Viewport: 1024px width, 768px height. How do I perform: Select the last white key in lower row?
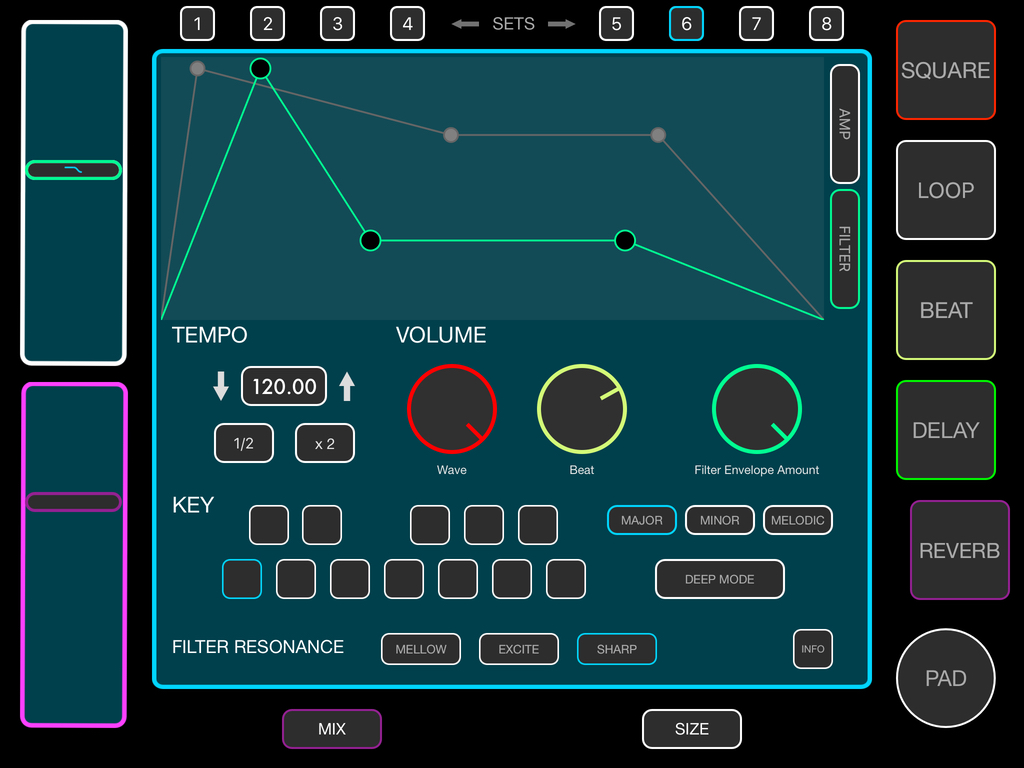point(566,579)
